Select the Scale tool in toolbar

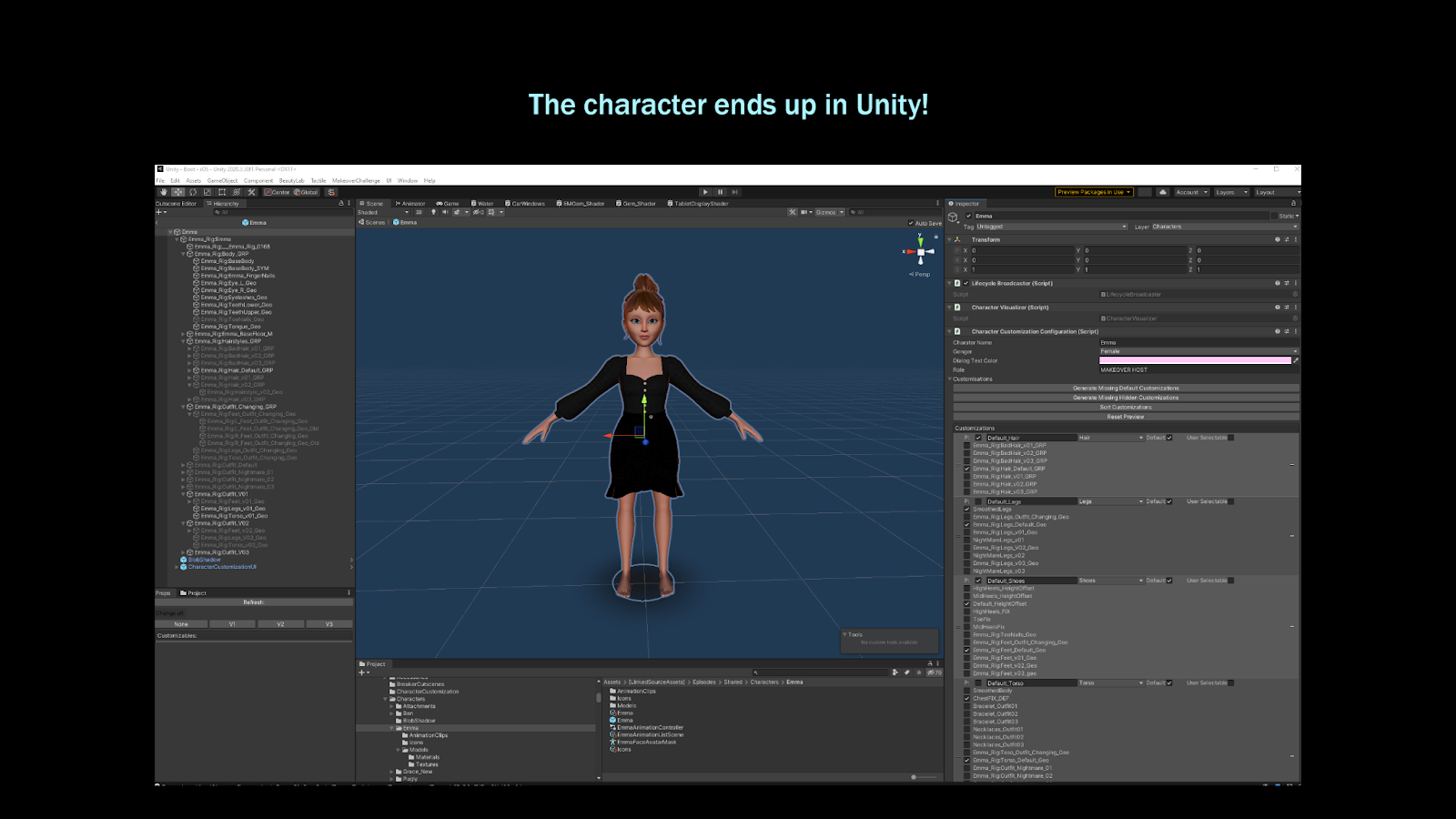point(207,192)
